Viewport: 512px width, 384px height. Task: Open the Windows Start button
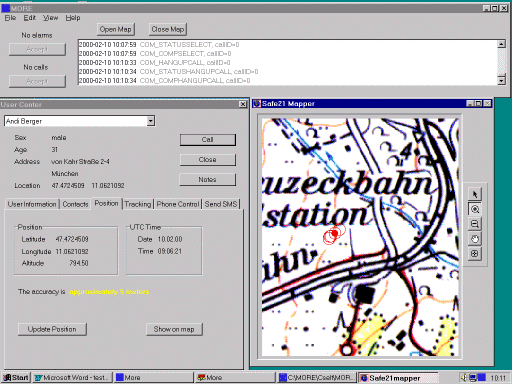[16, 378]
